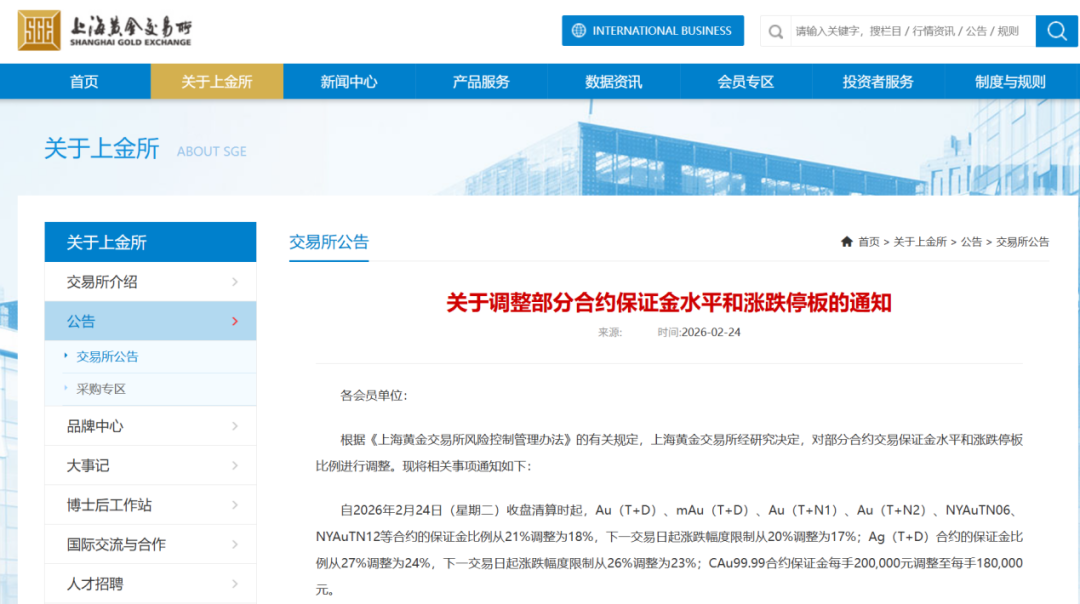Image resolution: width=1080 pixels, height=604 pixels.
Task: Select 采购专区 sub-item in sidebar
Action: 101,389
